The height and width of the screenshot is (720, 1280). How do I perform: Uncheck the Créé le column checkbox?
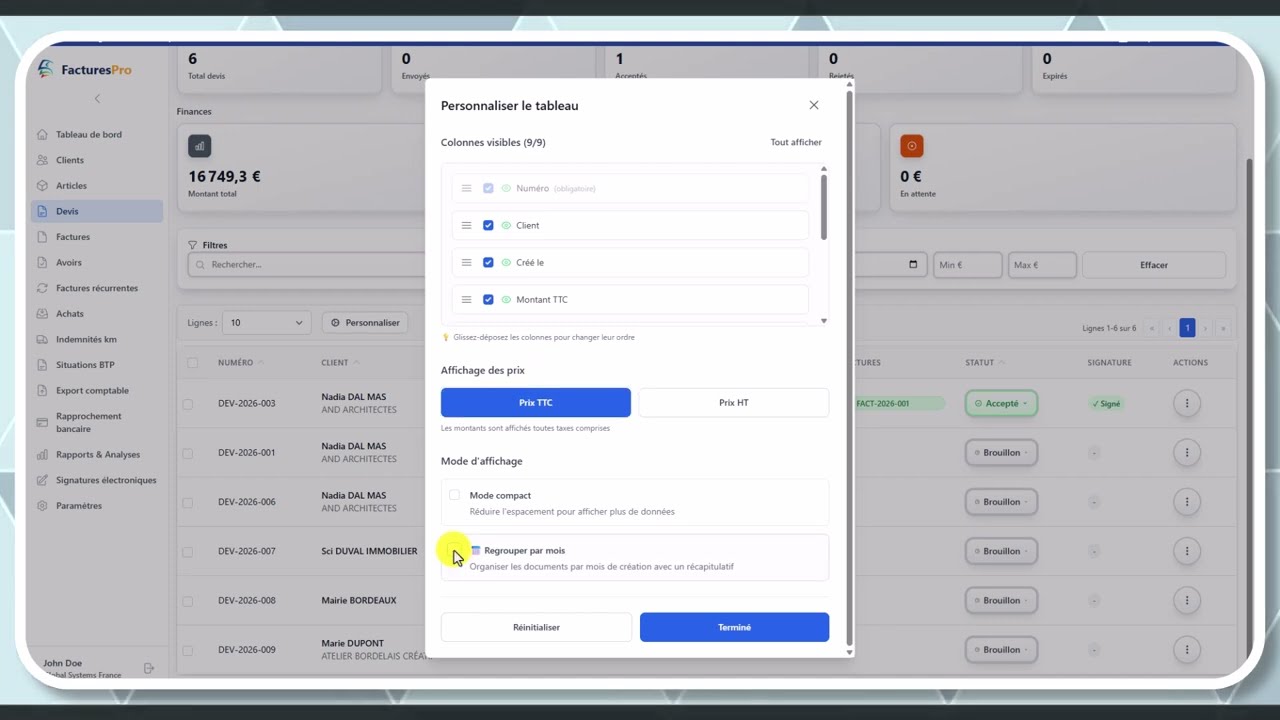488,262
